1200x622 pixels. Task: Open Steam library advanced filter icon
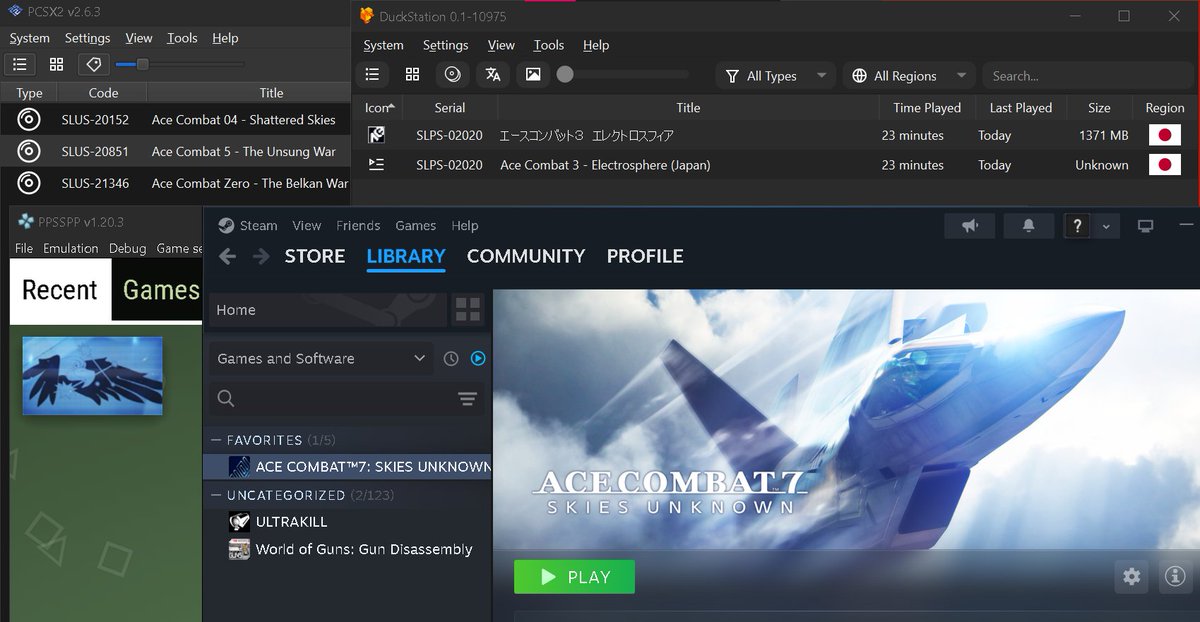pyautogui.click(x=467, y=399)
